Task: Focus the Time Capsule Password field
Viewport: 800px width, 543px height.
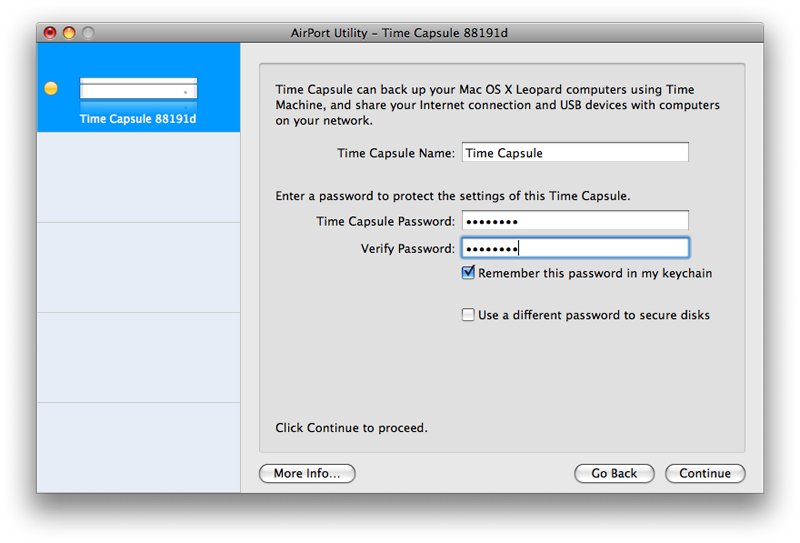Action: point(575,221)
